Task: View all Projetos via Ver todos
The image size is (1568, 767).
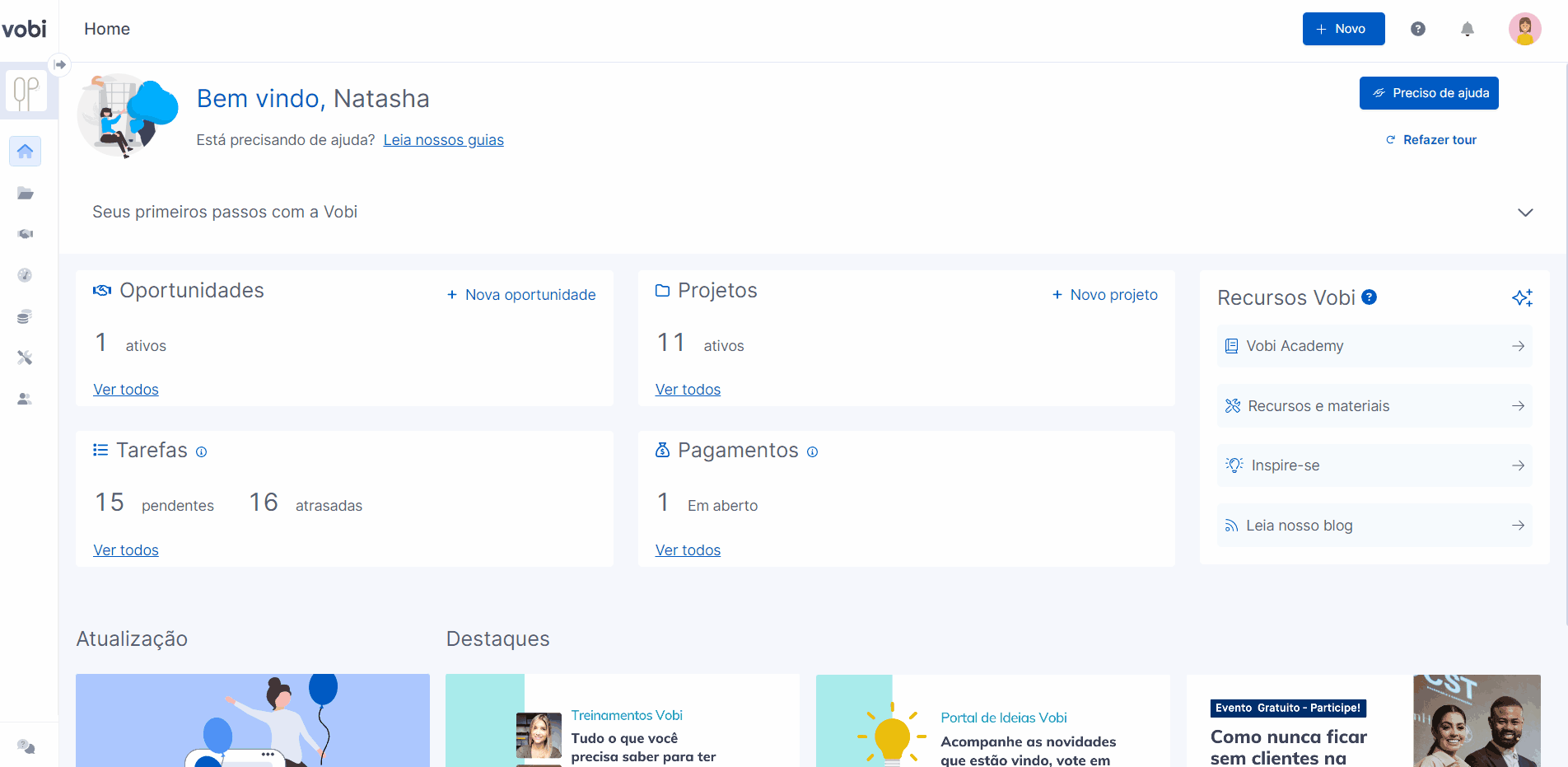Action: pyautogui.click(x=688, y=390)
